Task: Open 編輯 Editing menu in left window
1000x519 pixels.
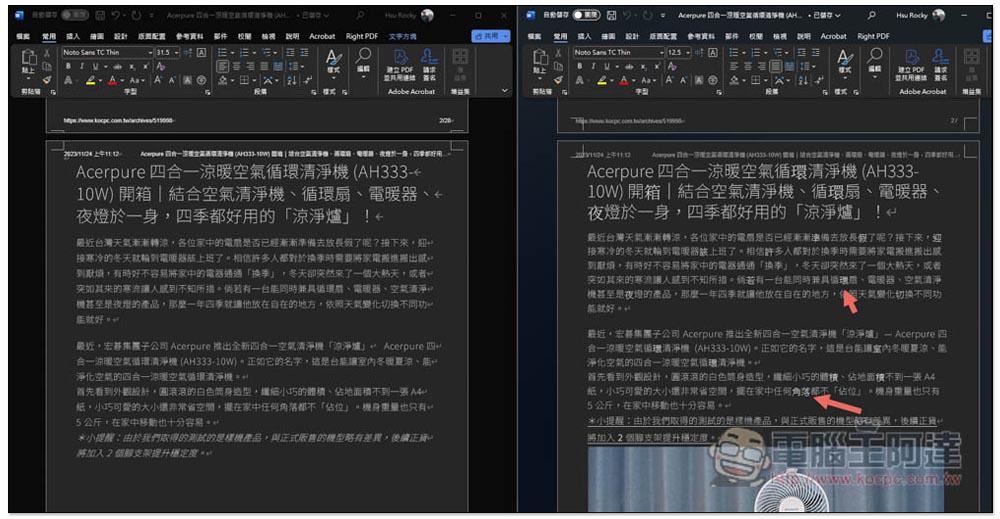Action: click(364, 62)
